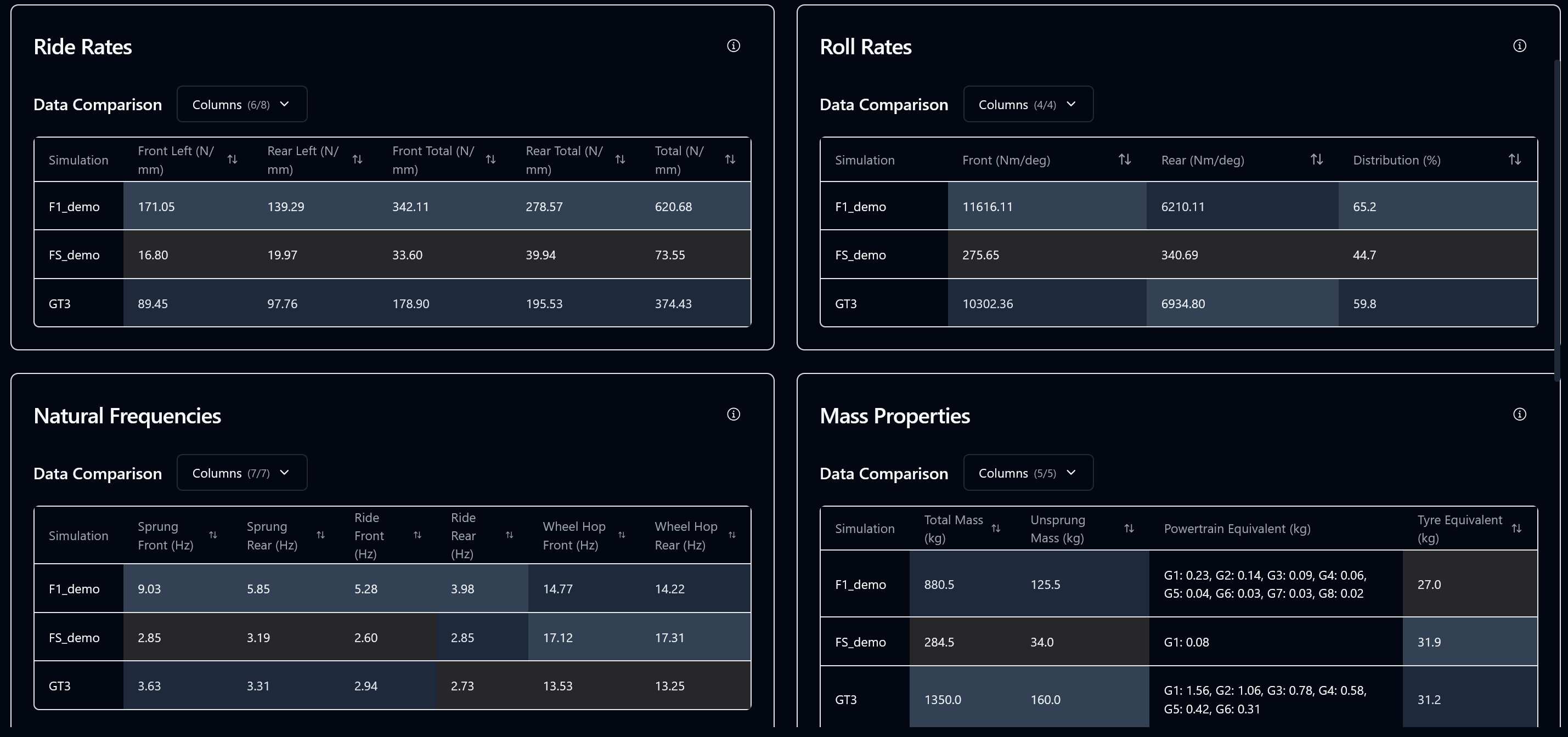Expand Ride Rates Columns (6/8) dropdown
1568x737 pixels.
coord(241,104)
